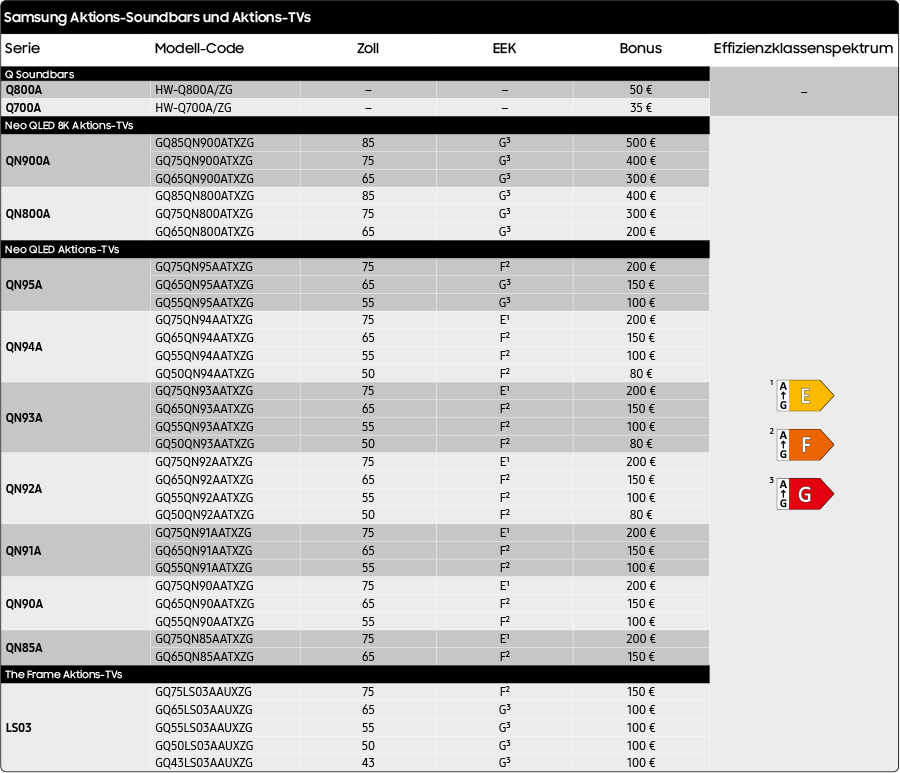Image resolution: width=900 pixels, height=773 pixels.
Task: Select model code GQ85QN800ATXZG
Action: point(204,196)
